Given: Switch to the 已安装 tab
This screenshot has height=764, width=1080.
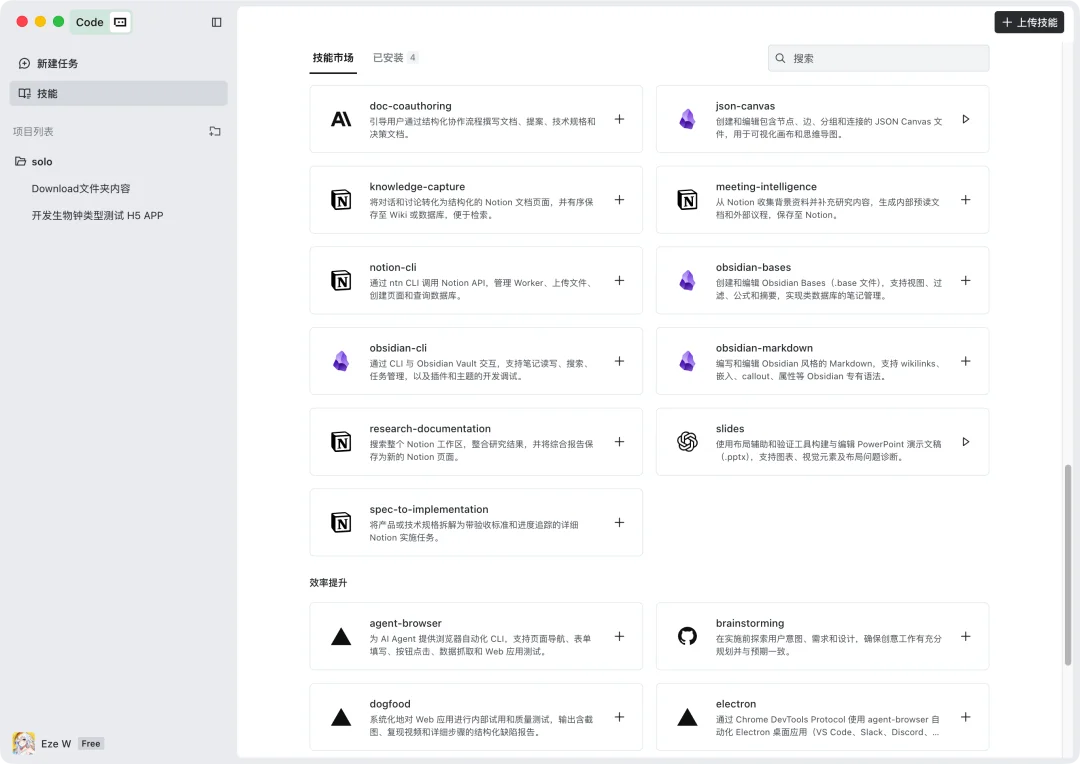Looking at the screenshot, I should 390,58.
